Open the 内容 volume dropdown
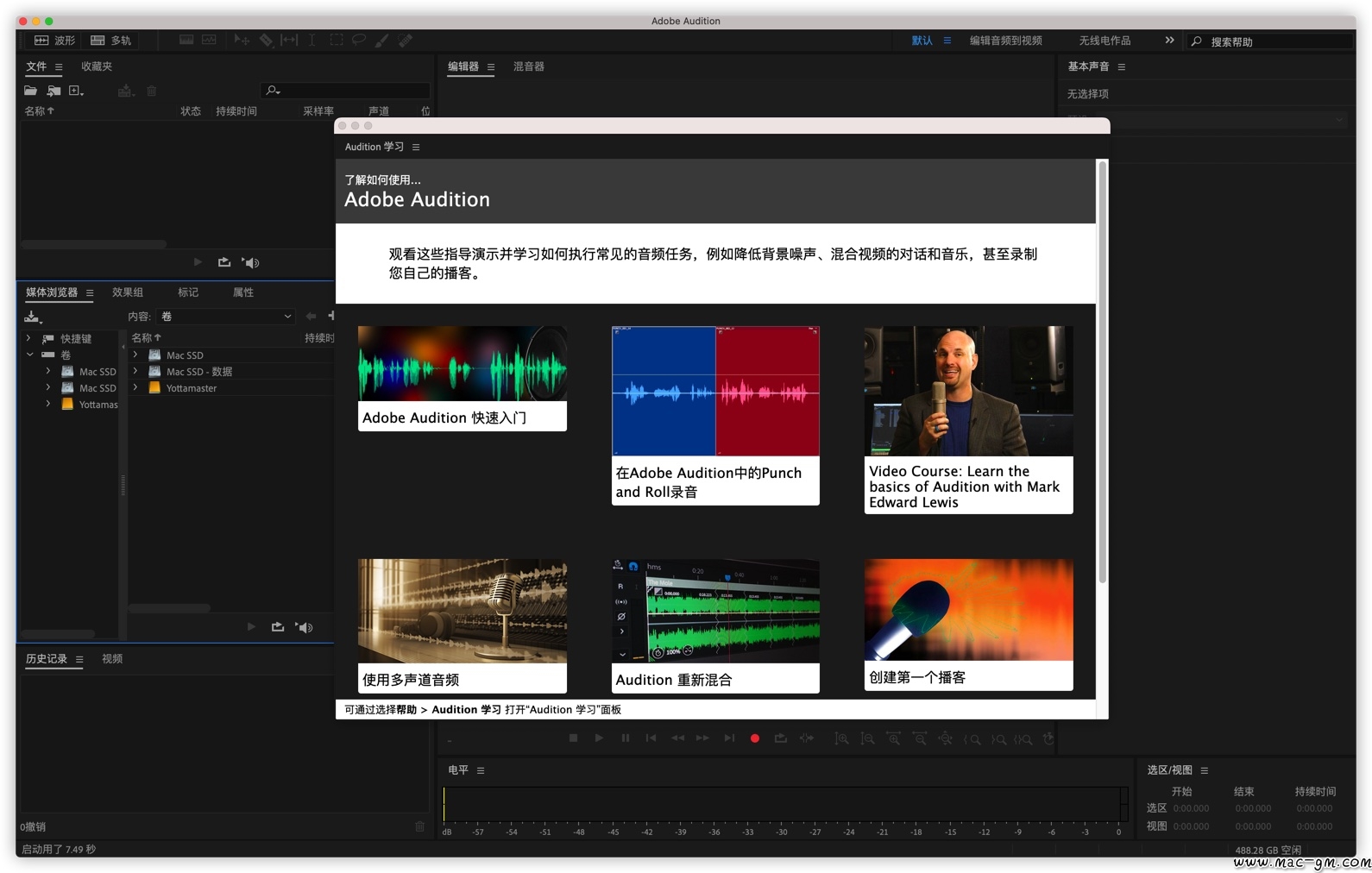This screenshot has width=1372, height=873. (x=226, y=317)
